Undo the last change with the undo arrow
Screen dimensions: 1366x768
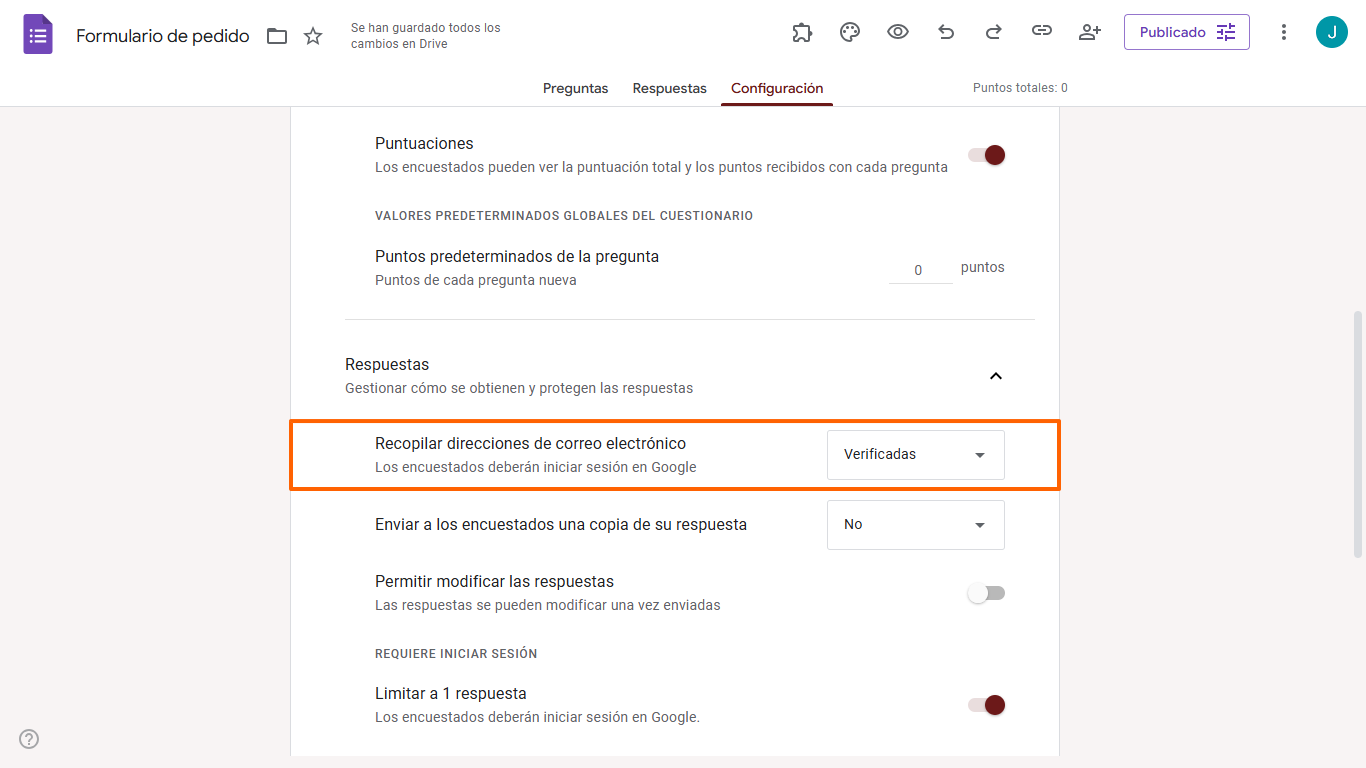click(x=946, y=32)
